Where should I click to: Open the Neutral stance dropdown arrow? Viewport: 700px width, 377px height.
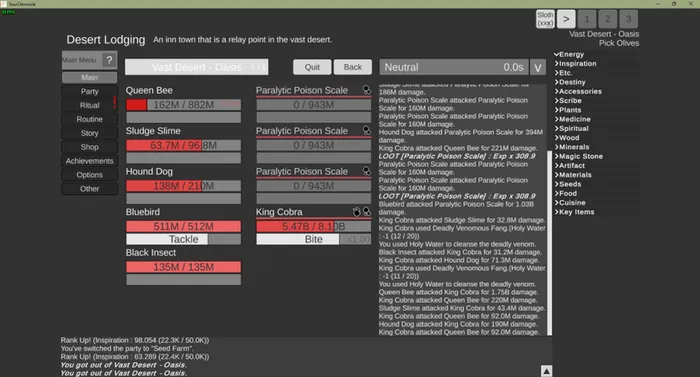[x=538, y=67]
